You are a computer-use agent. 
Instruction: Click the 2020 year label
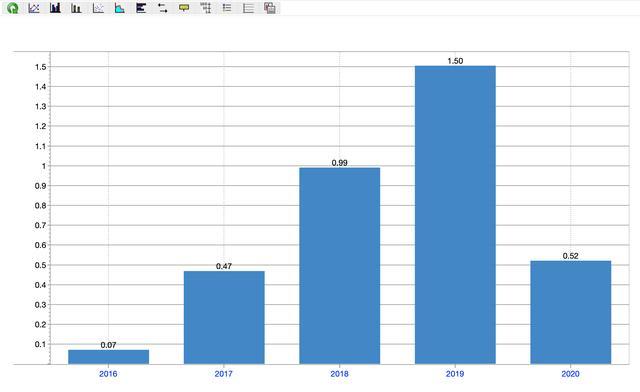(x=571, y=374)
